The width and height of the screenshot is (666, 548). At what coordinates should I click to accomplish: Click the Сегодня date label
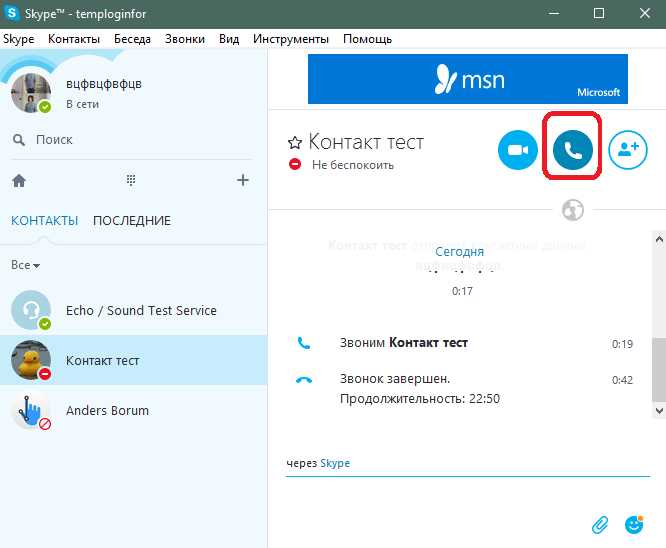tap(459, 251)
